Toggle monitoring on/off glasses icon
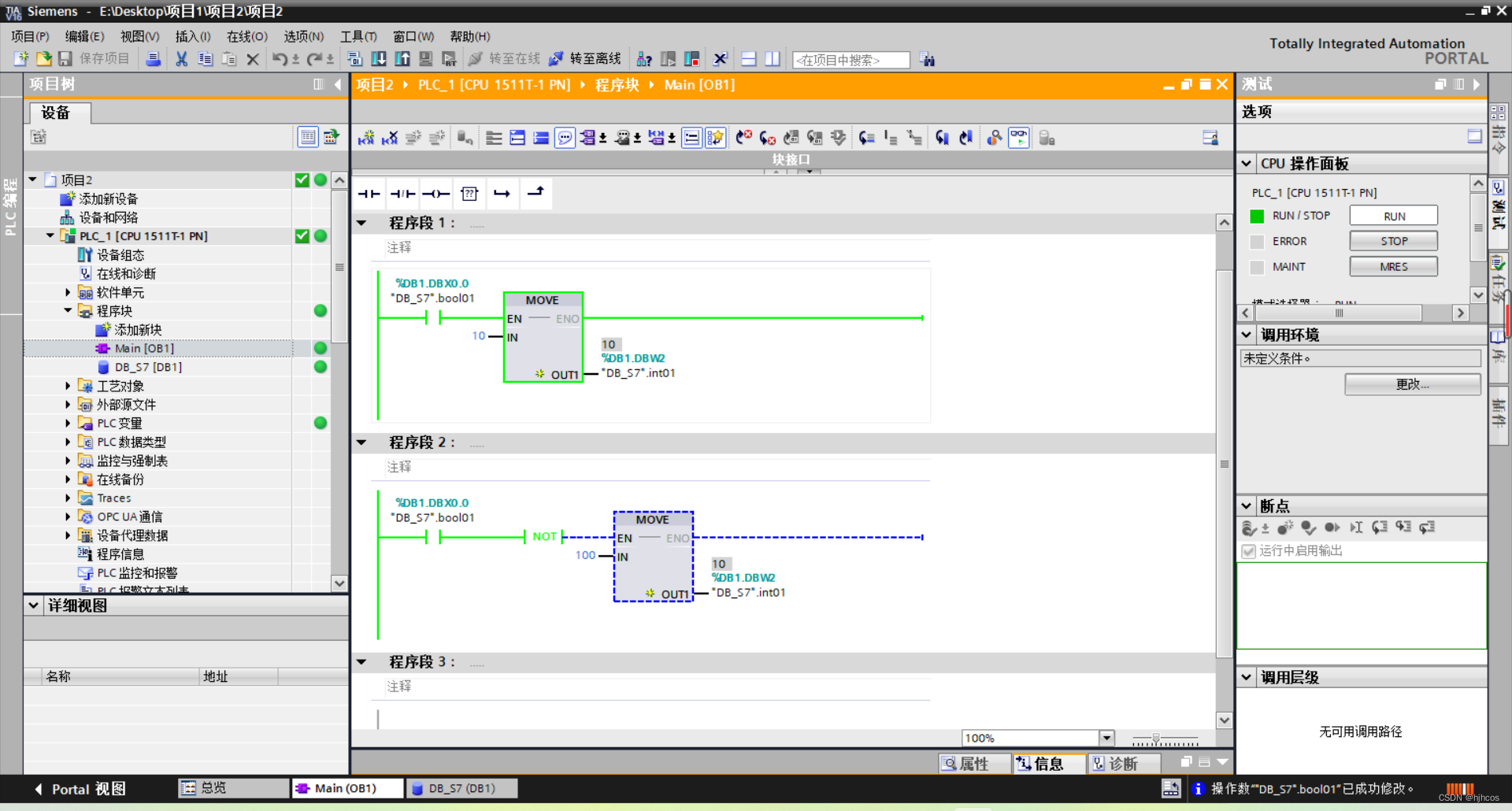This screenshot has width=1512, height=811. pos(1019,139)
